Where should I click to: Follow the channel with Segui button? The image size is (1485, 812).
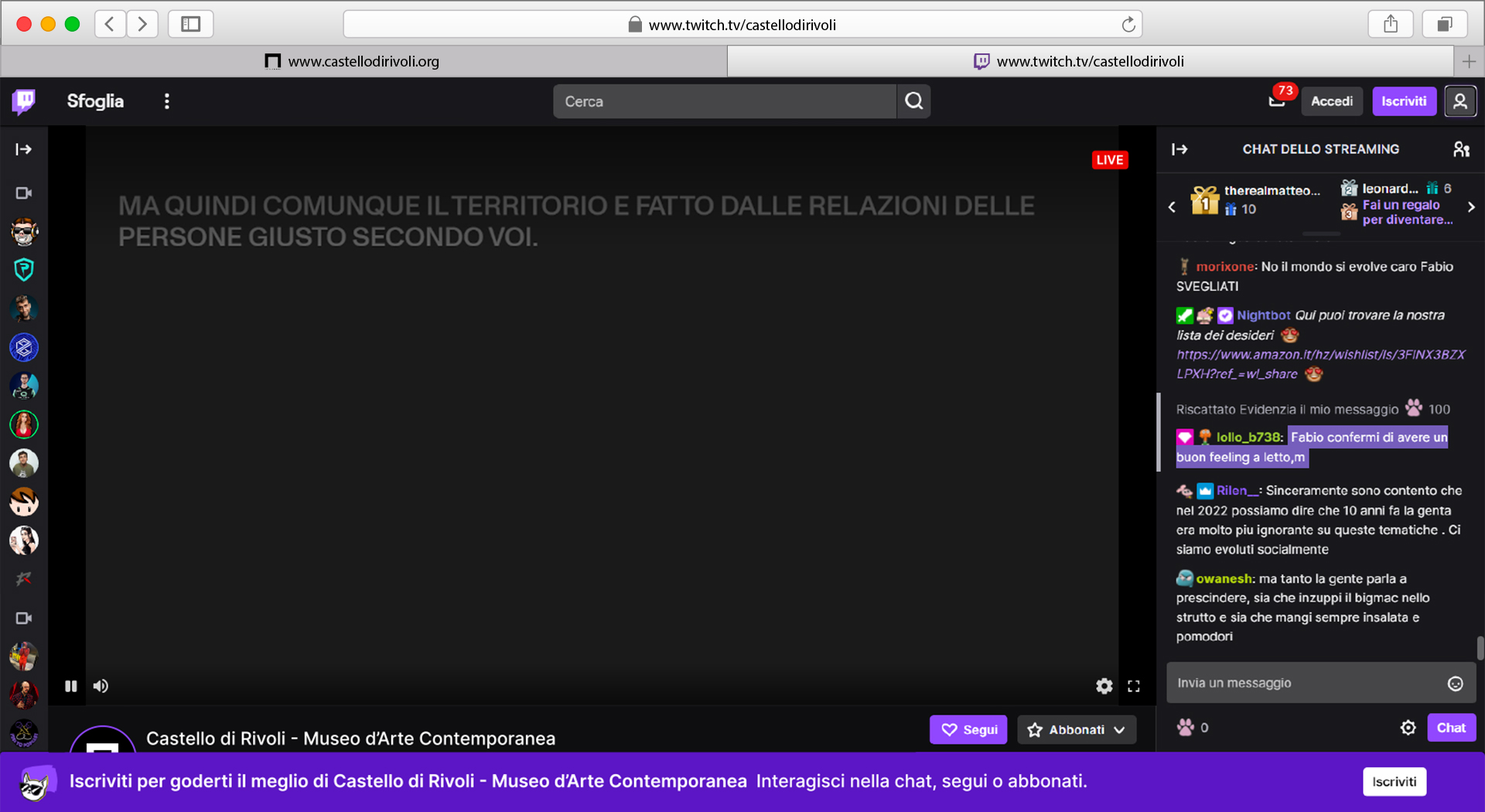(x=968, y=729)
